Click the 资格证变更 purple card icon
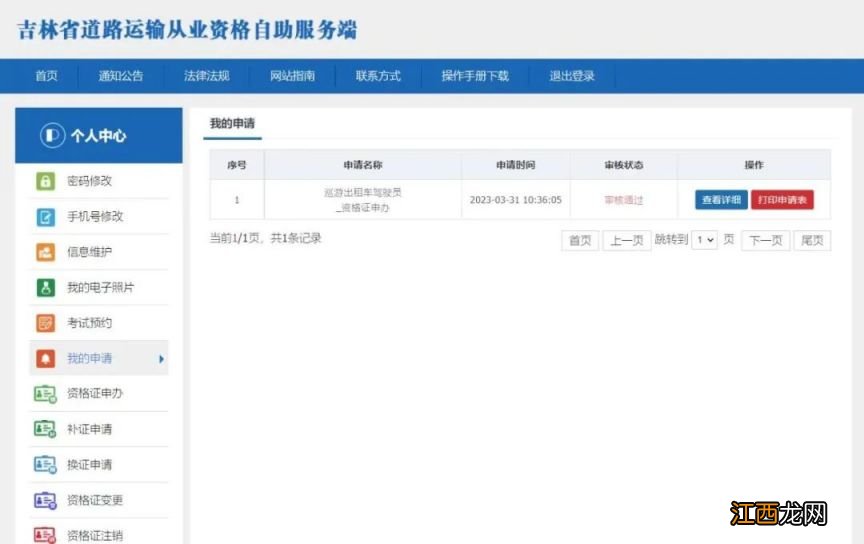The width and height of the screenshot is (864, 544). pos(45,500)
